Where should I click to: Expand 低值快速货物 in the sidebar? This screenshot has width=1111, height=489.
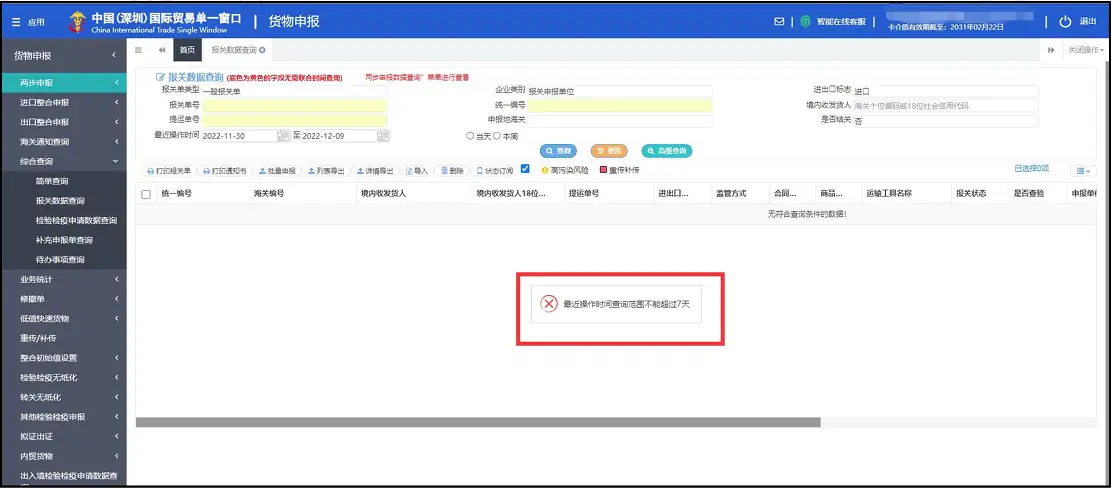[x=64, y=319]
